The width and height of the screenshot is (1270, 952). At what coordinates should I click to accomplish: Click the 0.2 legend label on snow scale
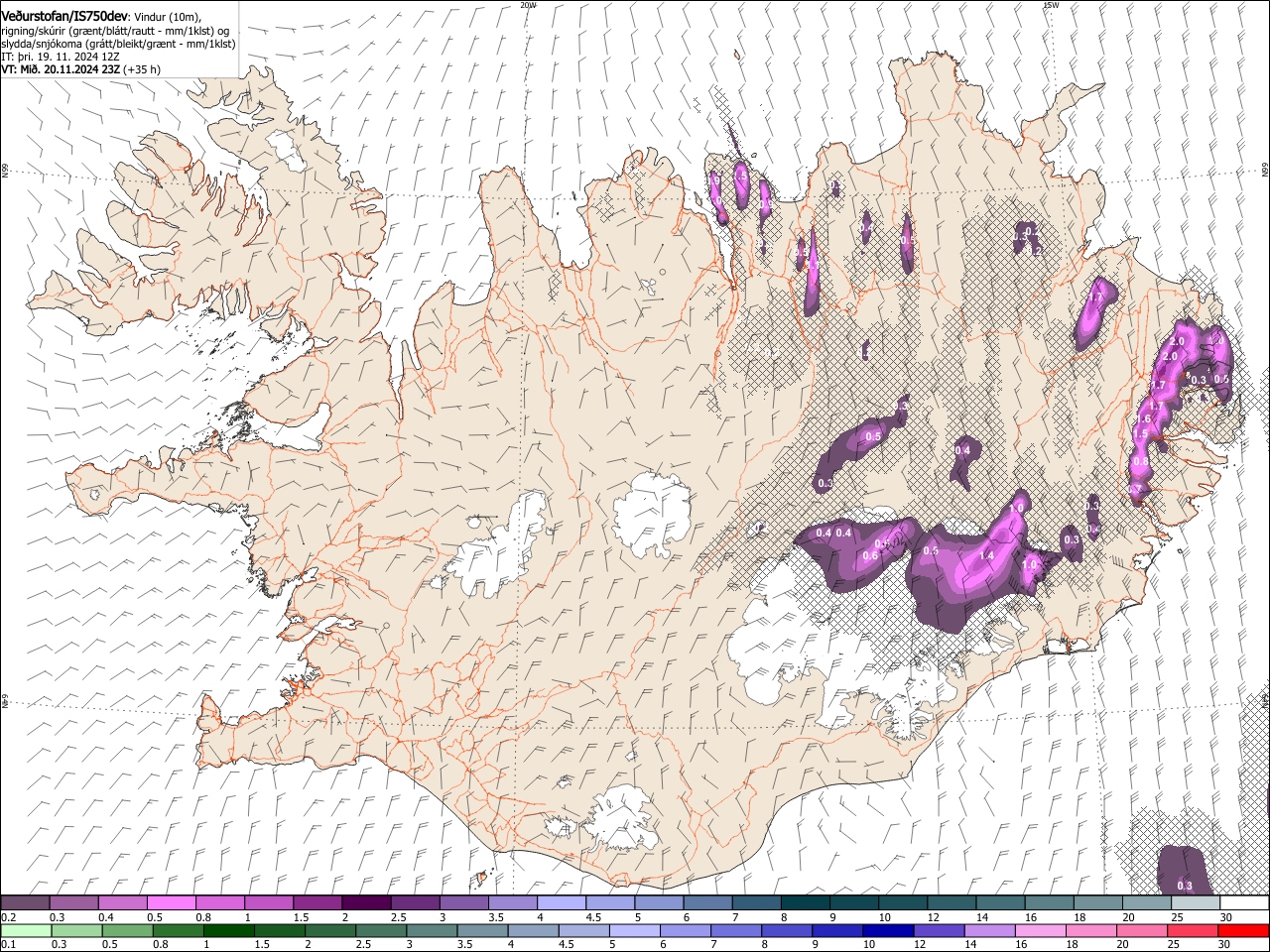pos(8,917)
